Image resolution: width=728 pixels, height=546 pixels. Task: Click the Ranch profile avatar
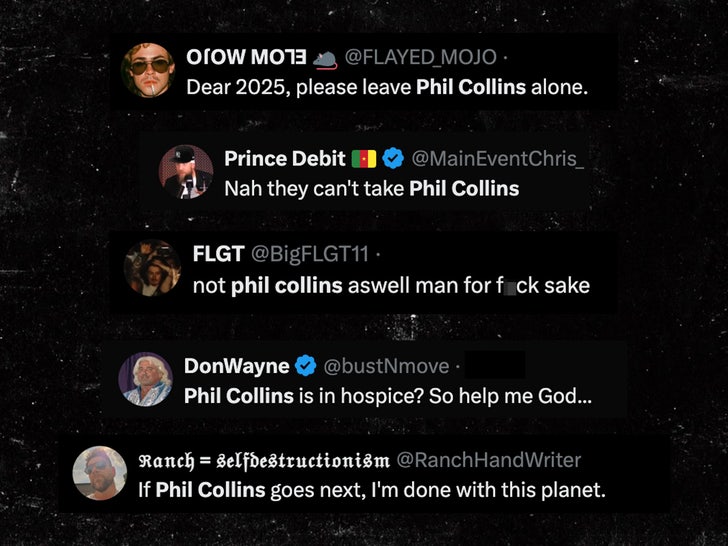[x=100, y=473]
